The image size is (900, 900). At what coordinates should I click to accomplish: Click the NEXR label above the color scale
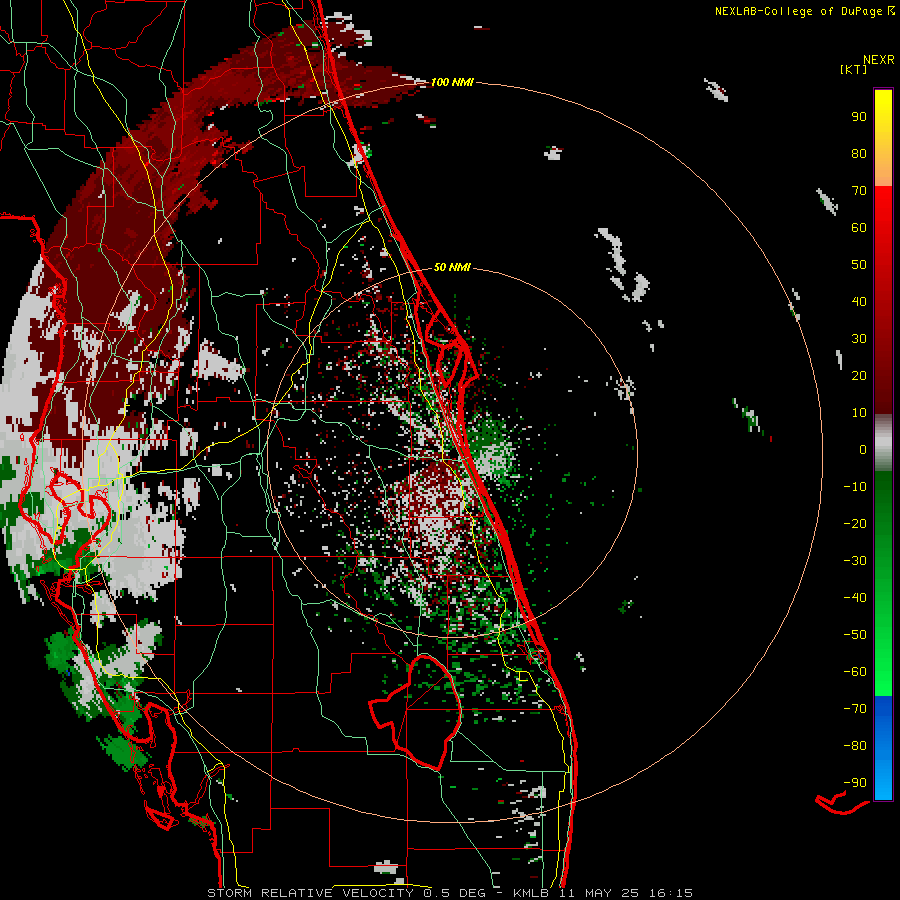[879, 60]
